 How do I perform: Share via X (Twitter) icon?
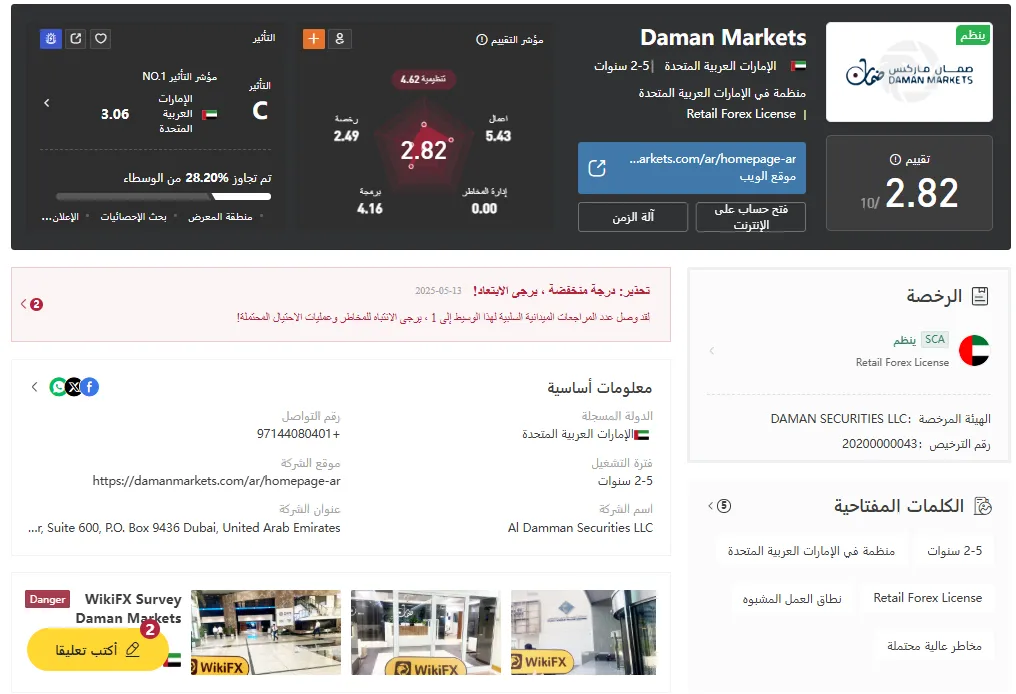point(74,387)
